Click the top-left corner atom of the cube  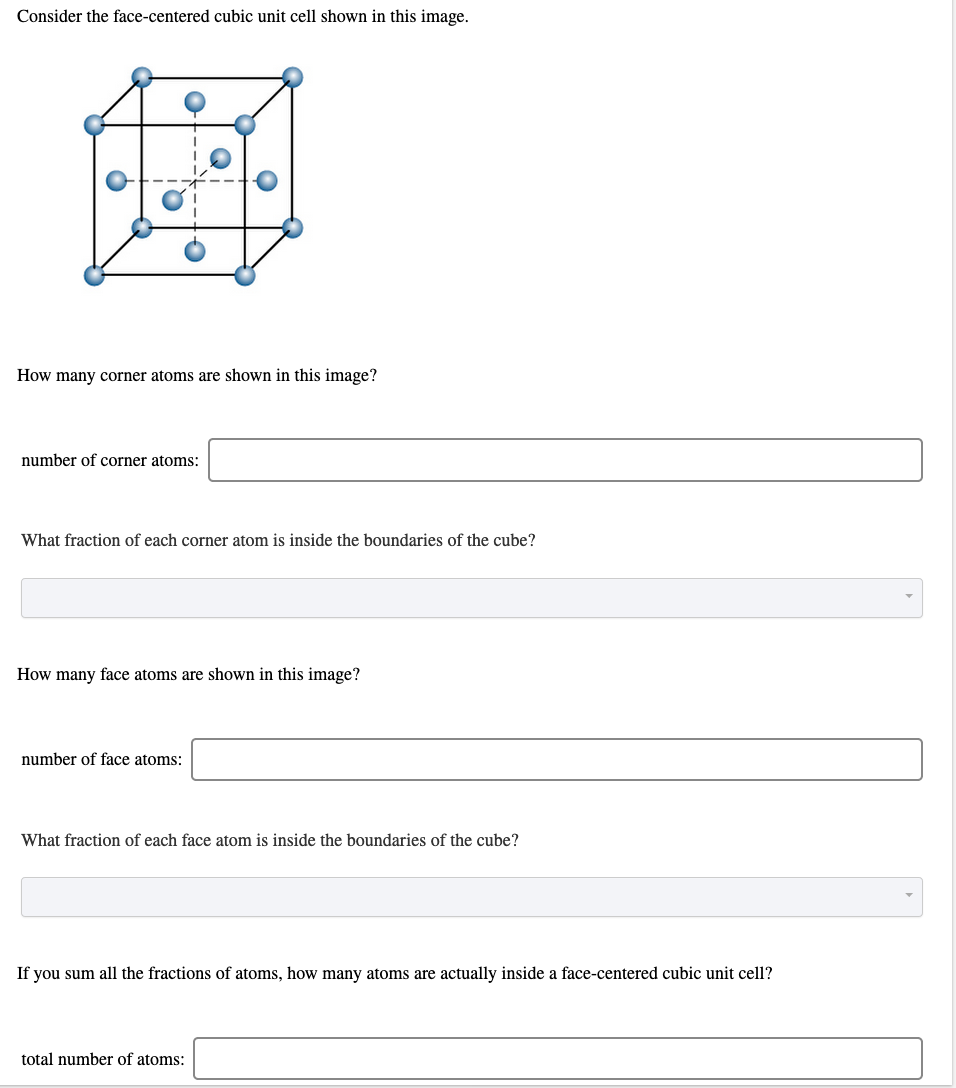[95, 126]
